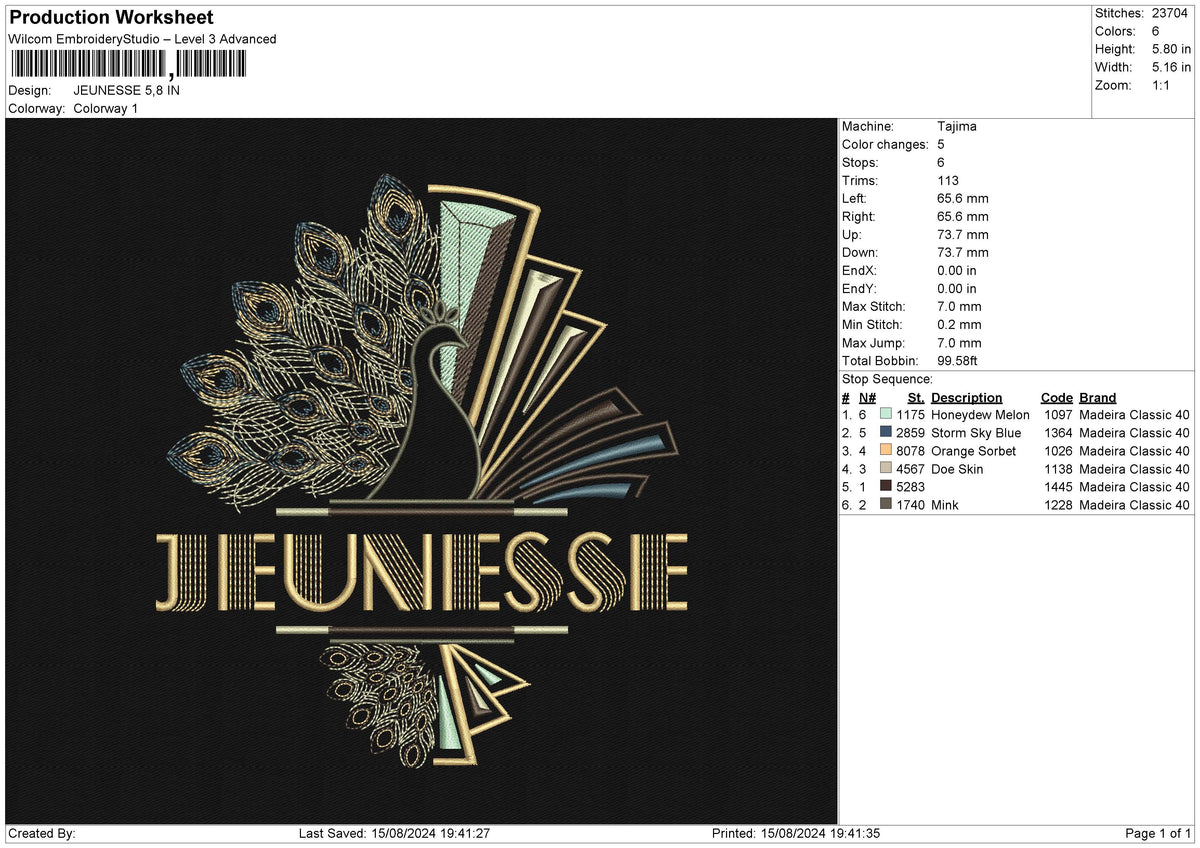Click the Min Stitch value 0.2 mm

(x=959, y=324)
